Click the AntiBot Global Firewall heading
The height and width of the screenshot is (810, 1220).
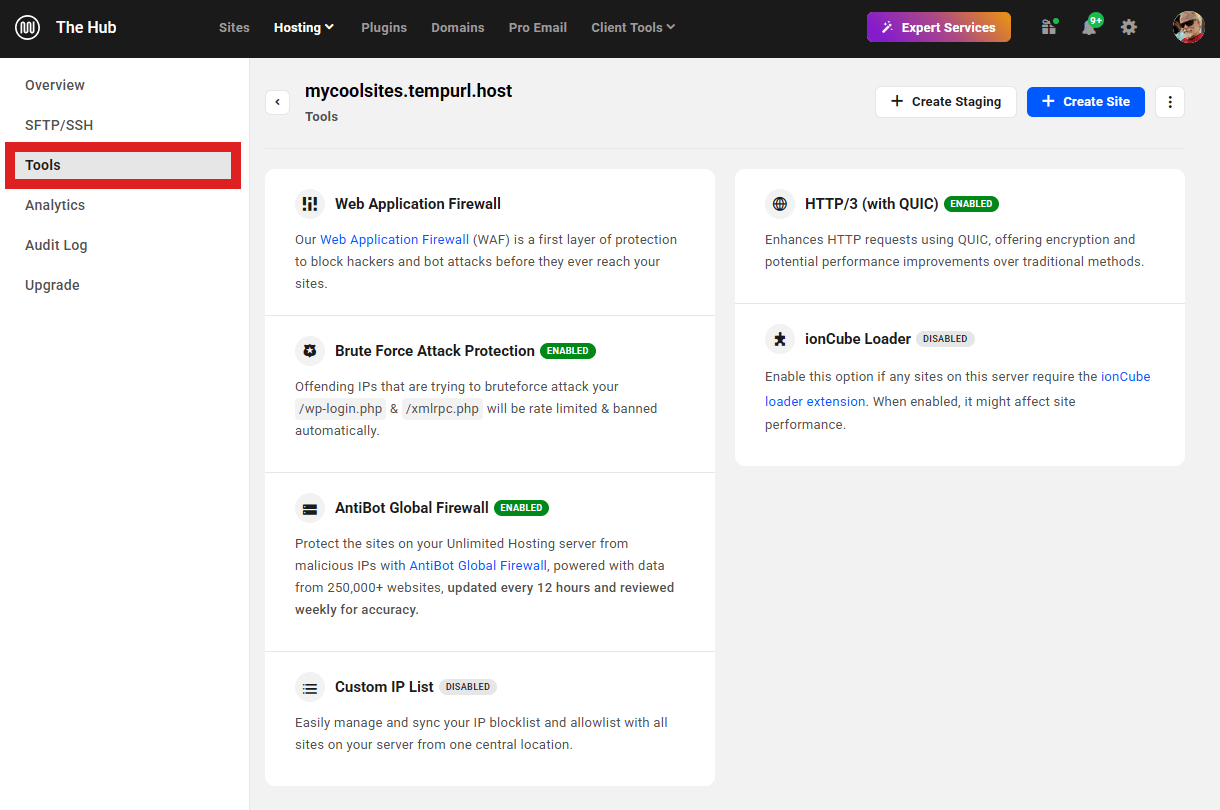pyautogui.click(x=412, y=508)
